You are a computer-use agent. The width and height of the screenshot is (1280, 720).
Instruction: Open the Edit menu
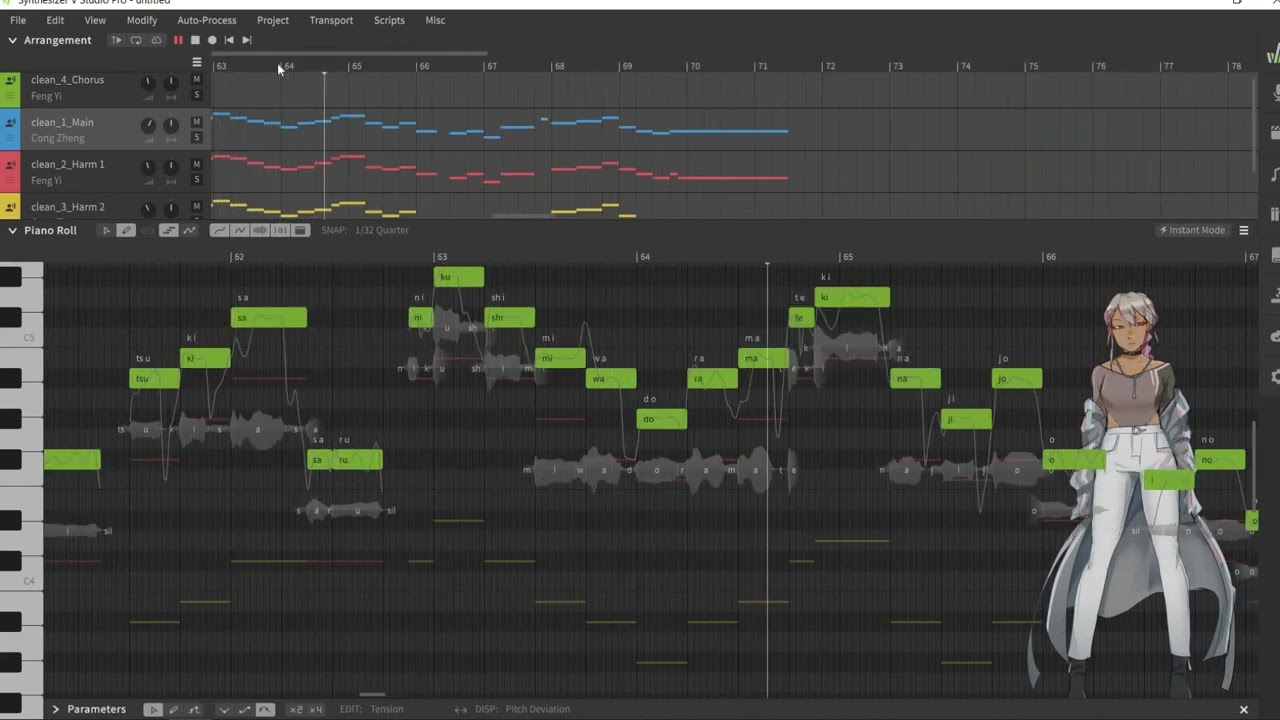(55, 20)
